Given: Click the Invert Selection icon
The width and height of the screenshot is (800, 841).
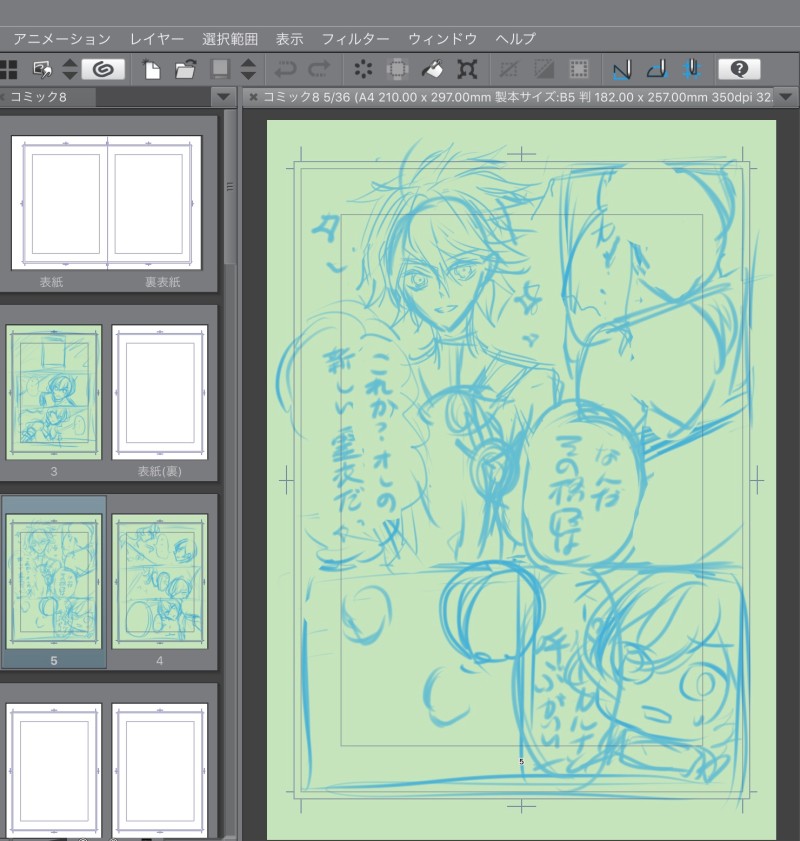Looking at the screenshot, I should pyautogui.click(x=544, y=69).
